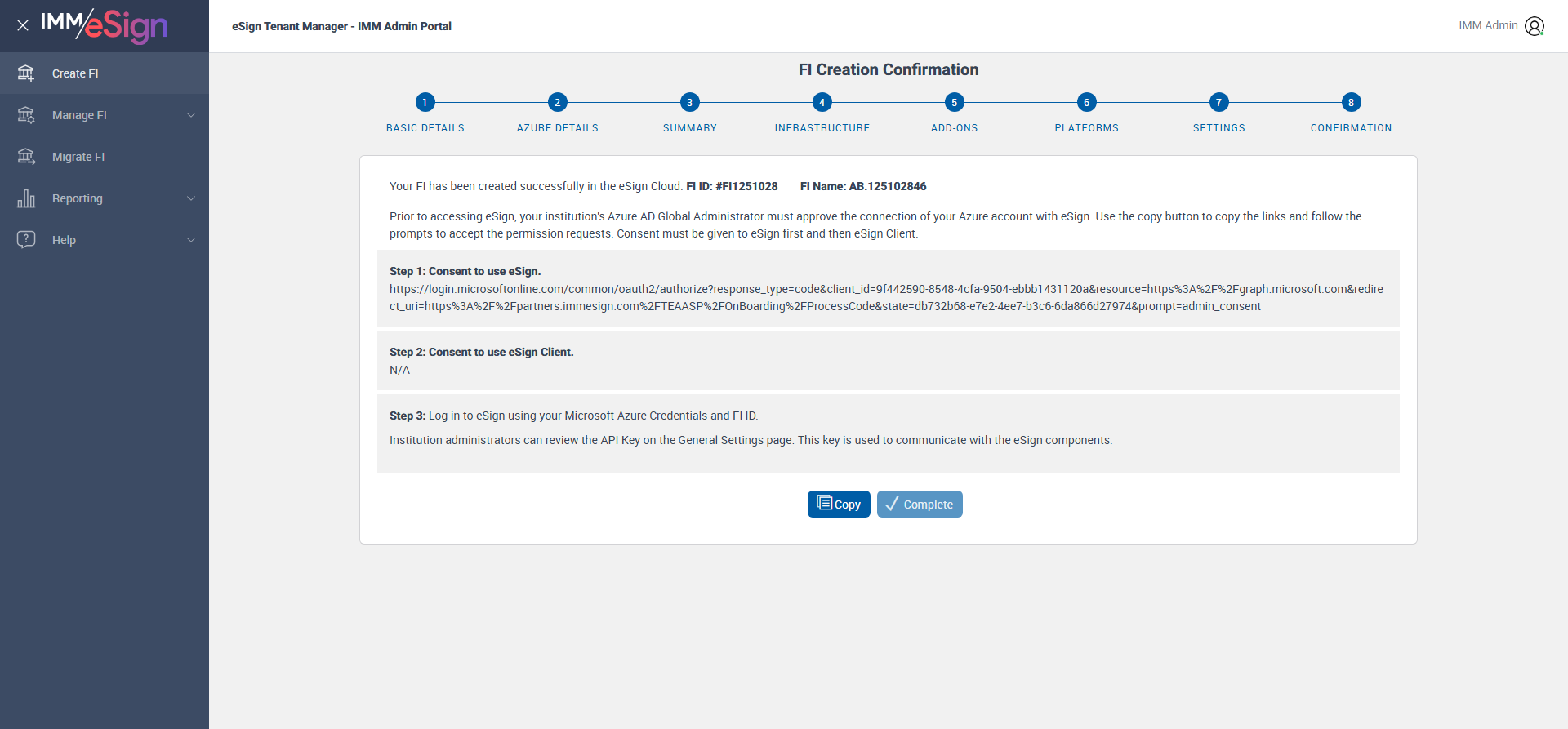
Task: Click the FI Creation Confirmation heading
Action: [x=889, y=69]
